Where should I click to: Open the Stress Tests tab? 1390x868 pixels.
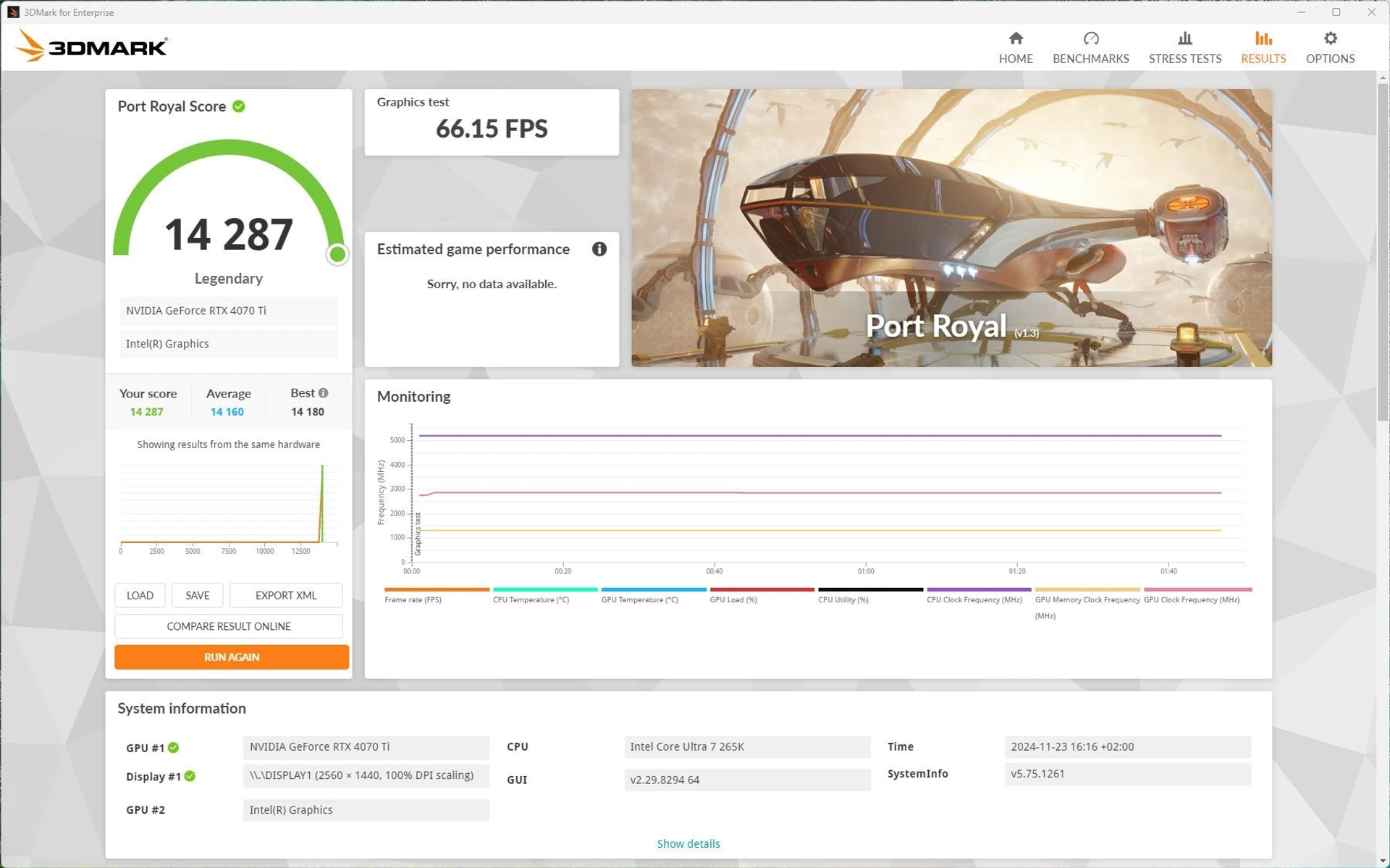pos(1184,48)
